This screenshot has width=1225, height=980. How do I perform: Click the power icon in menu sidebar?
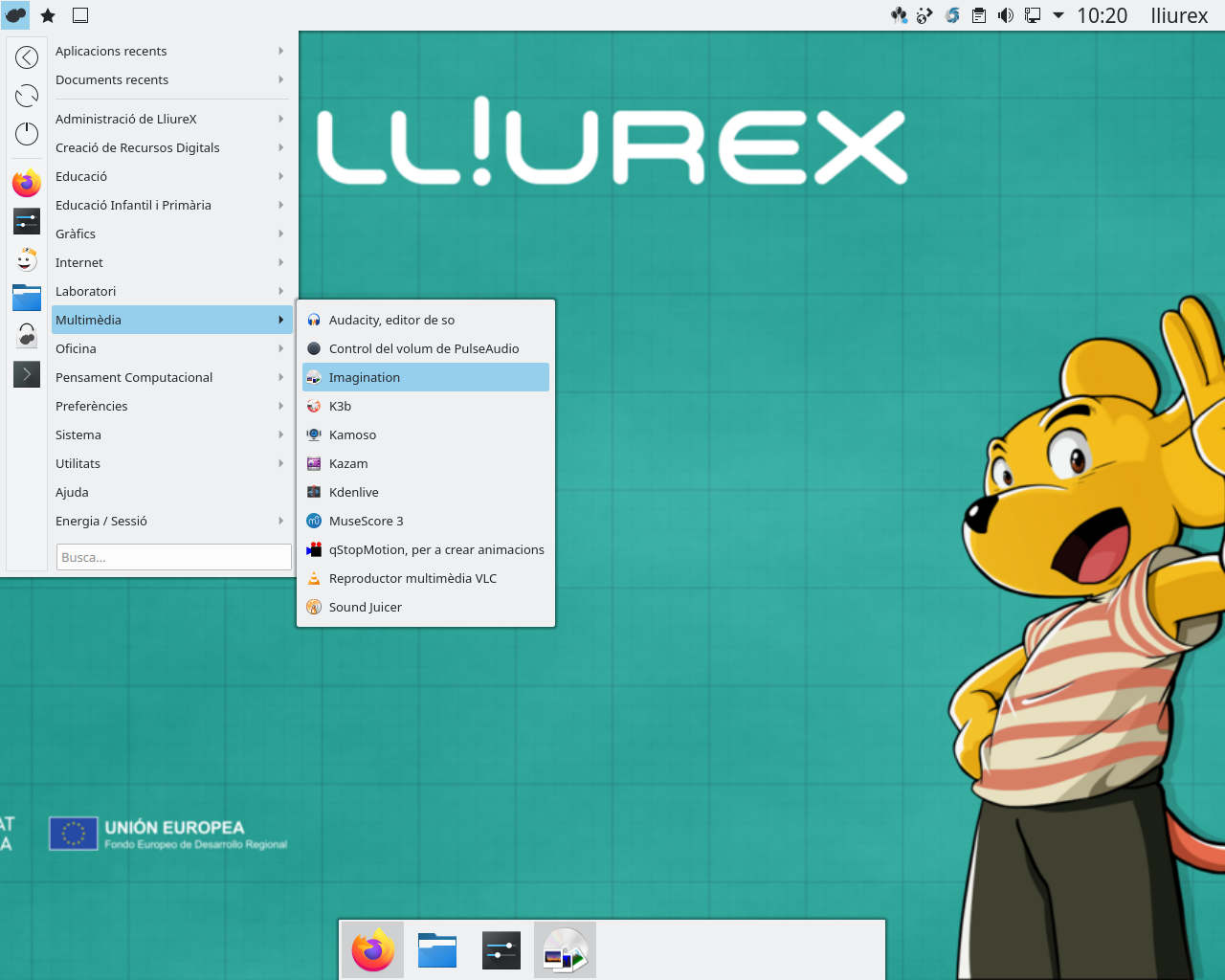tap(27, 134)
